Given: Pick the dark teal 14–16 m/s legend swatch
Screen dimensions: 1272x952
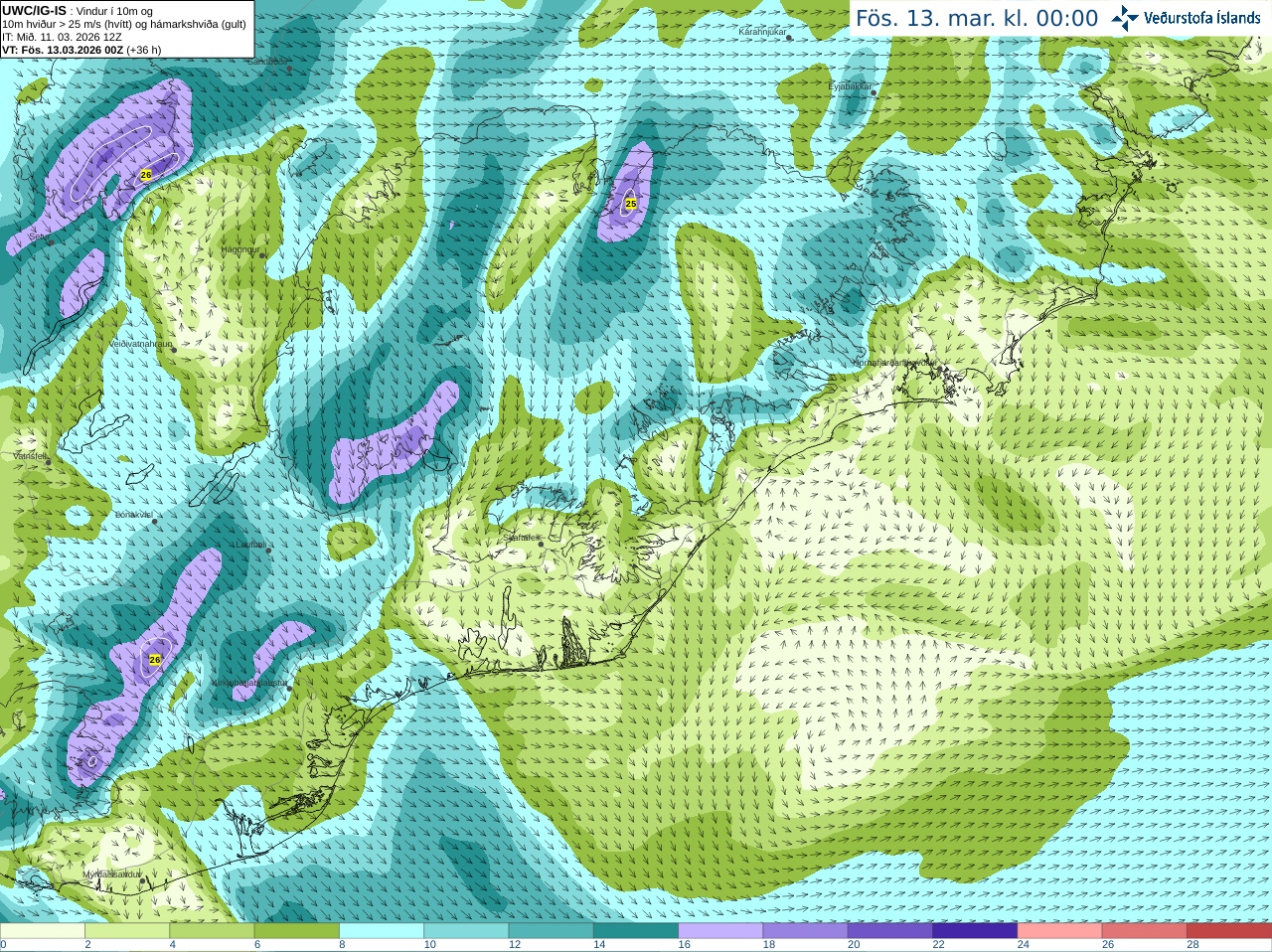Looking at the screenshot, I should pyautogui.click(x=636, y=931).
